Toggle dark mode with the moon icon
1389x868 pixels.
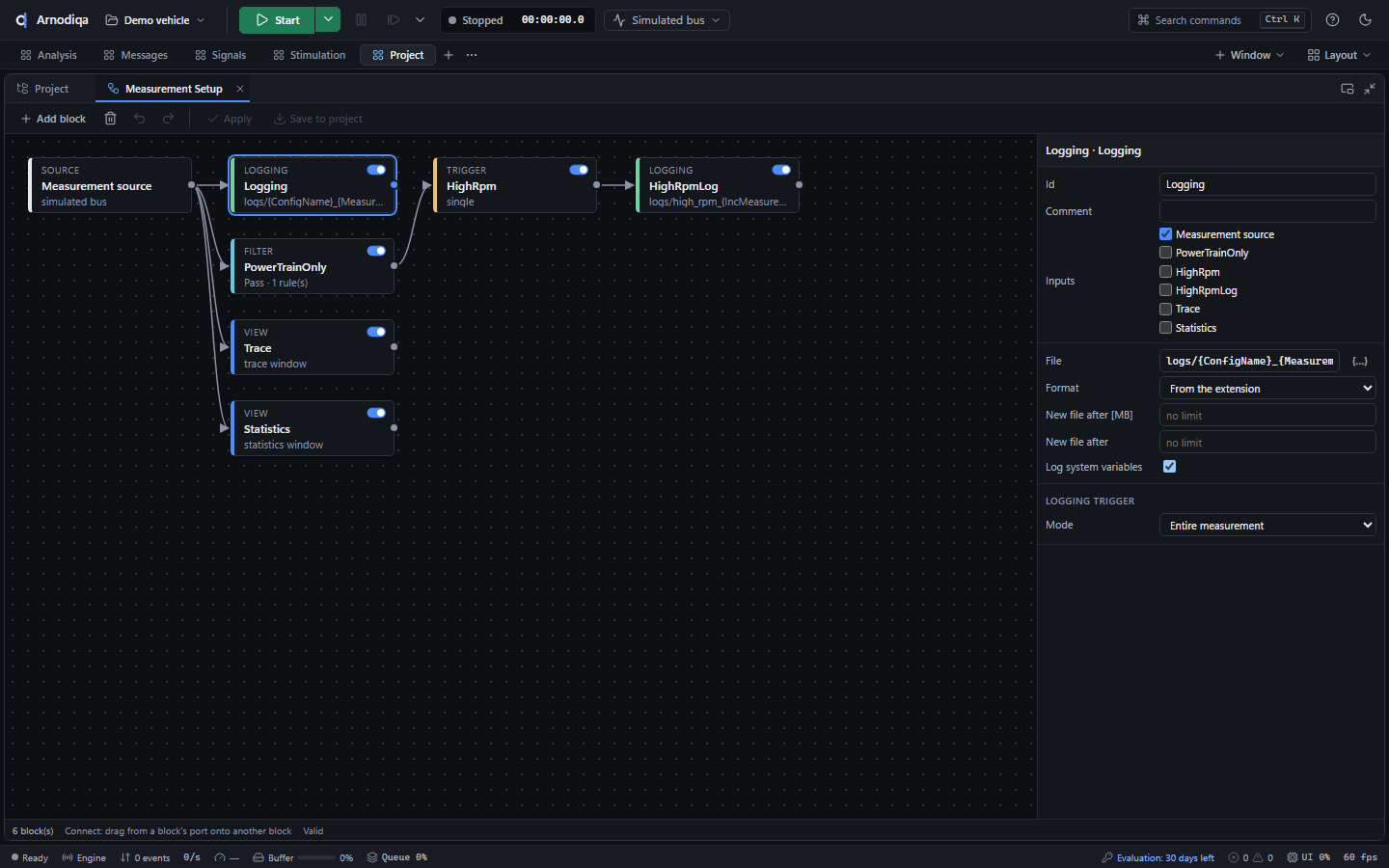tap(1365, 20)
